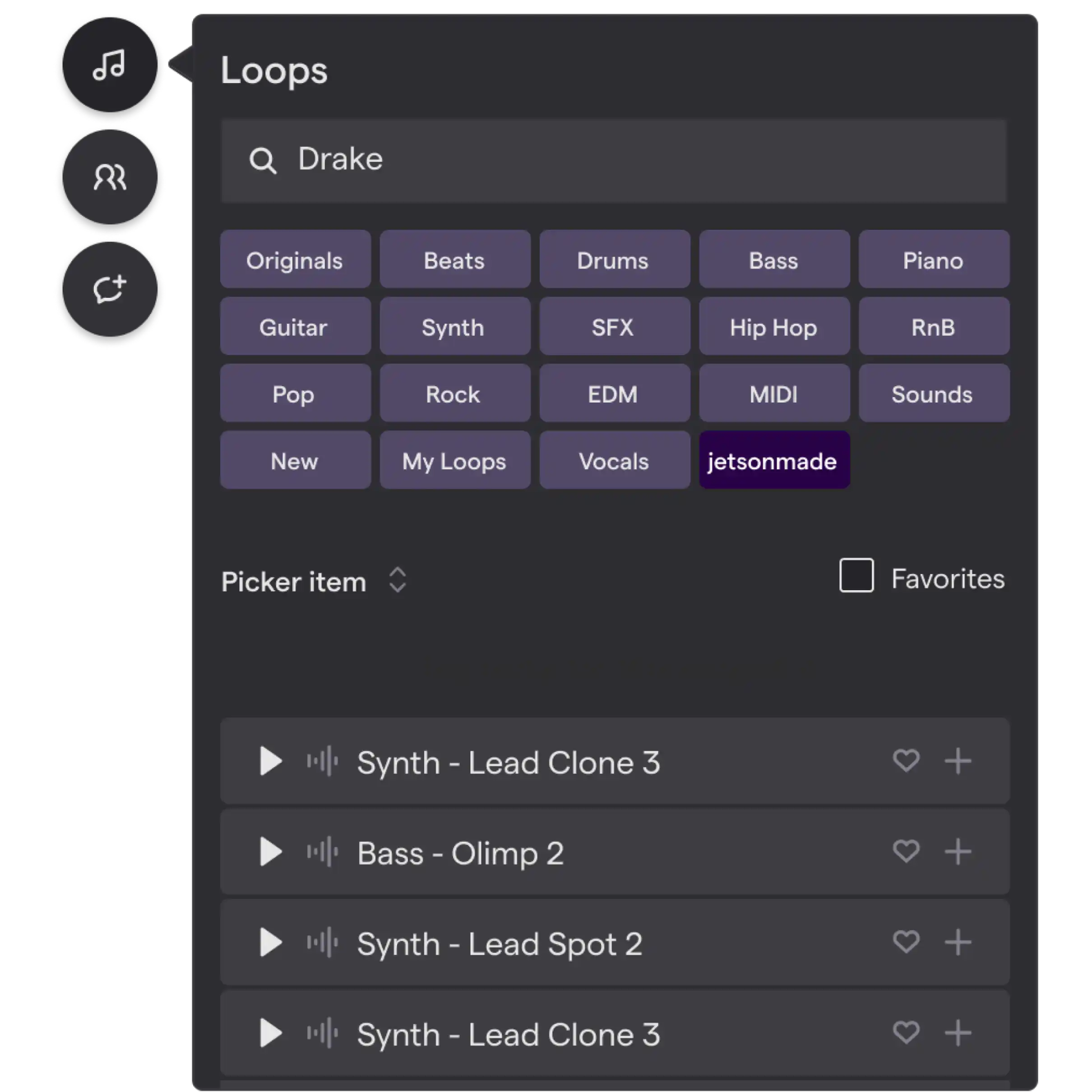Click the Drake search input field
The width and height of the screenshot is (1092, 1092).
(x=614, y=159)
